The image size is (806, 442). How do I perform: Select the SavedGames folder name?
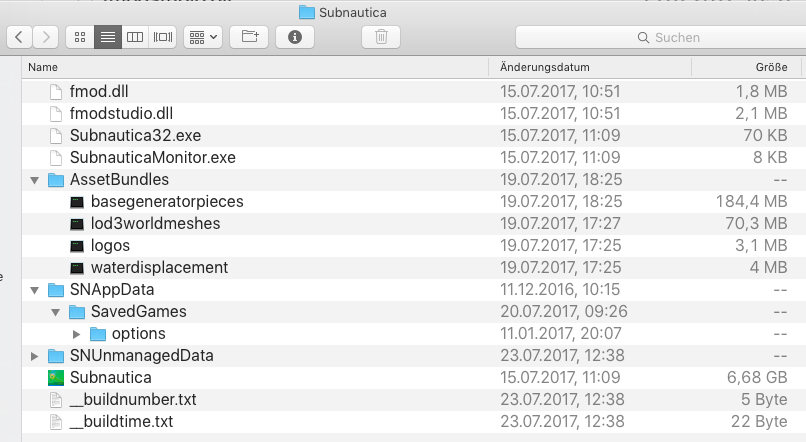139,311
